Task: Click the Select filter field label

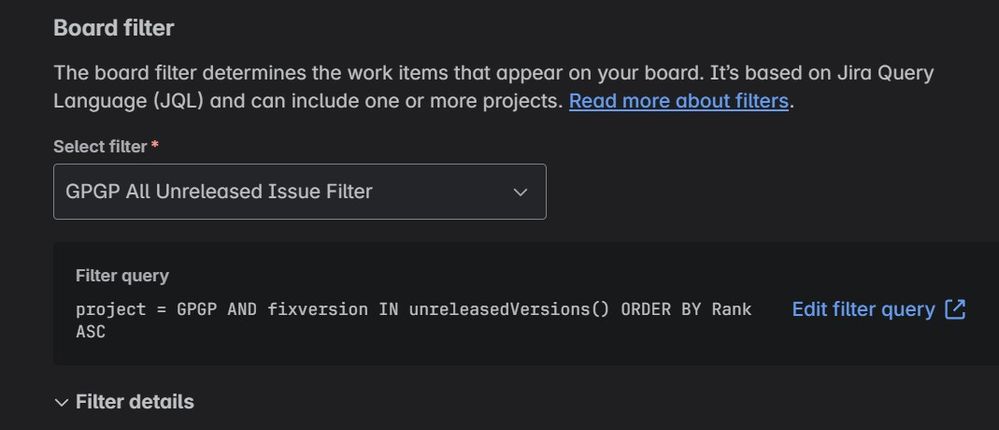Action: tap(100, 147)
